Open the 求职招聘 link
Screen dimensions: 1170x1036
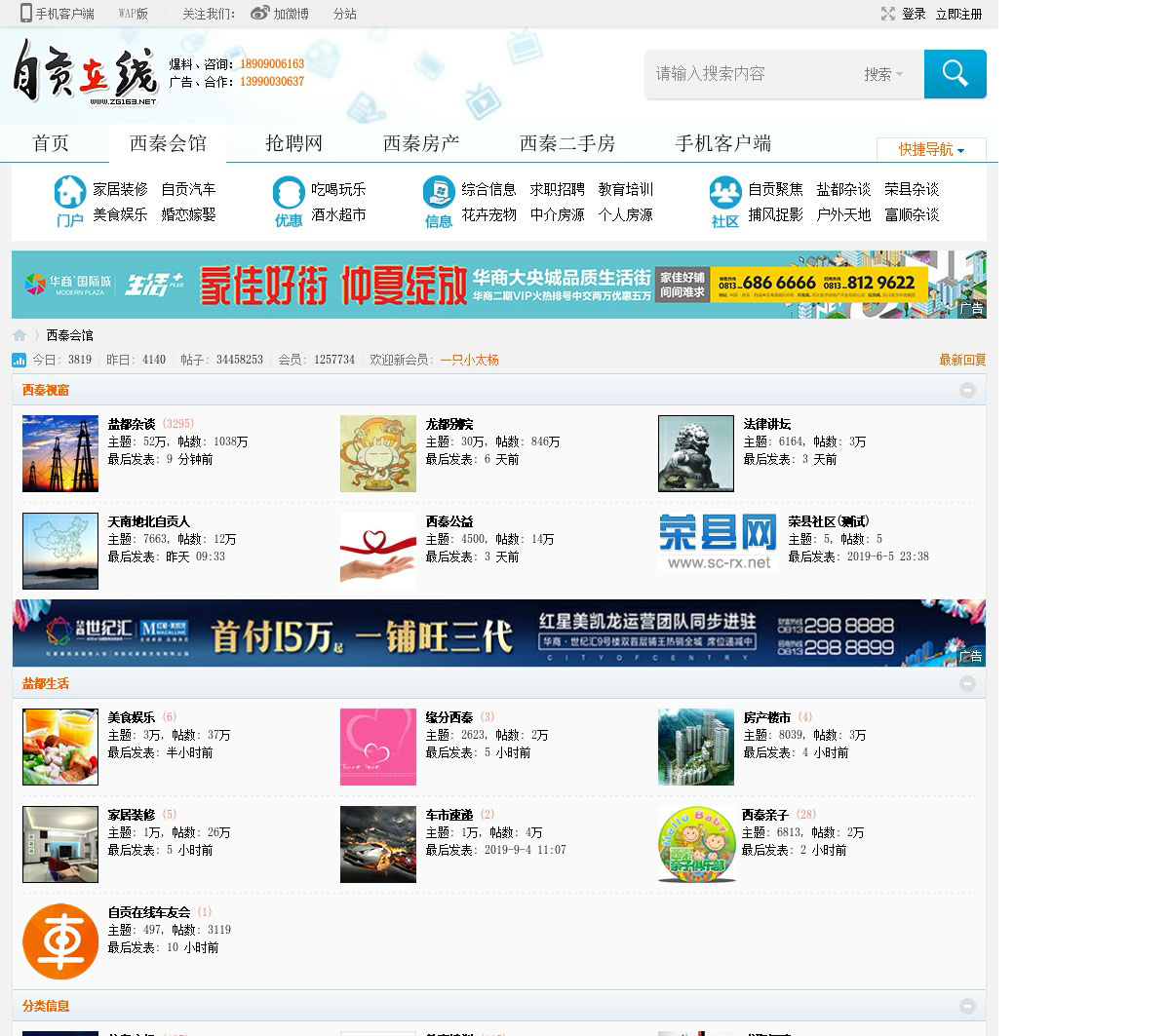tap(557, 189)
